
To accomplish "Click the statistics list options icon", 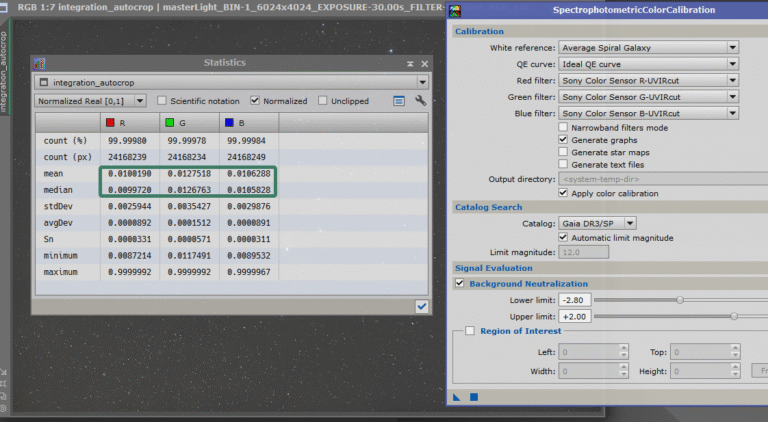I will [399, 101].
